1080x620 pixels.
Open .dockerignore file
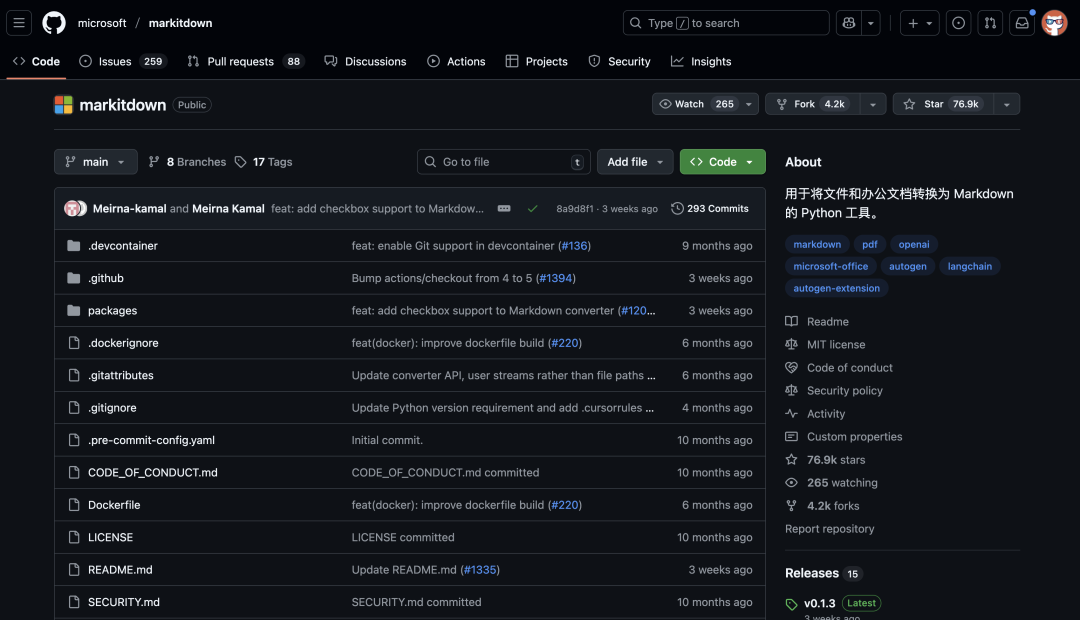[123, 343]
